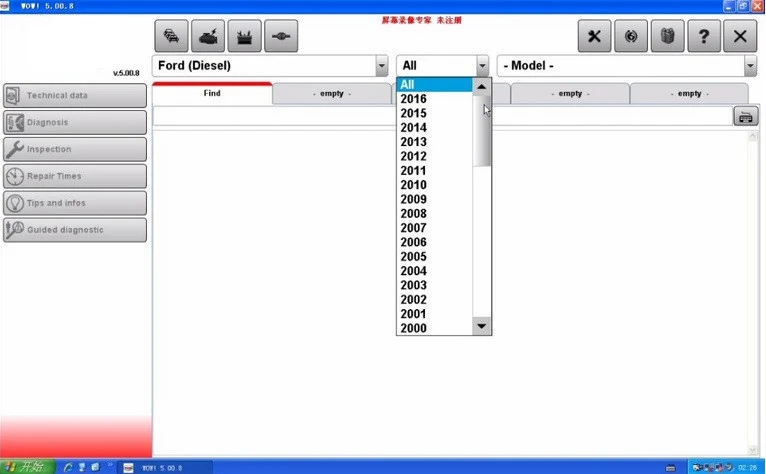Viewport: 766px width, 474px height.
Task: Select the last empty tab
Action: tap(689, 93)
